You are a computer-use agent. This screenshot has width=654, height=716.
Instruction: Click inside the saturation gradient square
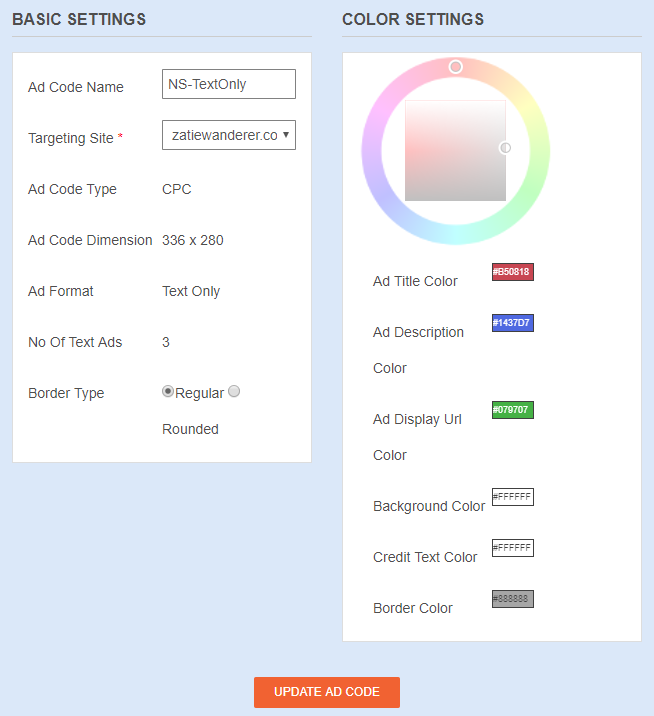[455, 151]
